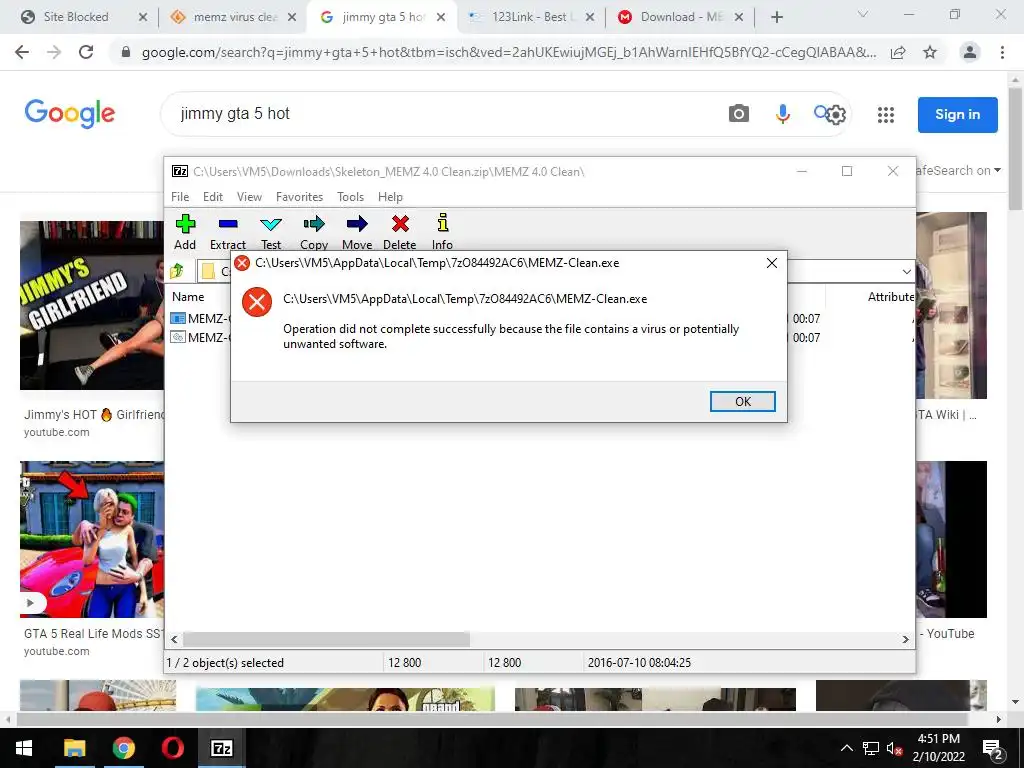Click the browser back arrow

(x=22, y=52)
